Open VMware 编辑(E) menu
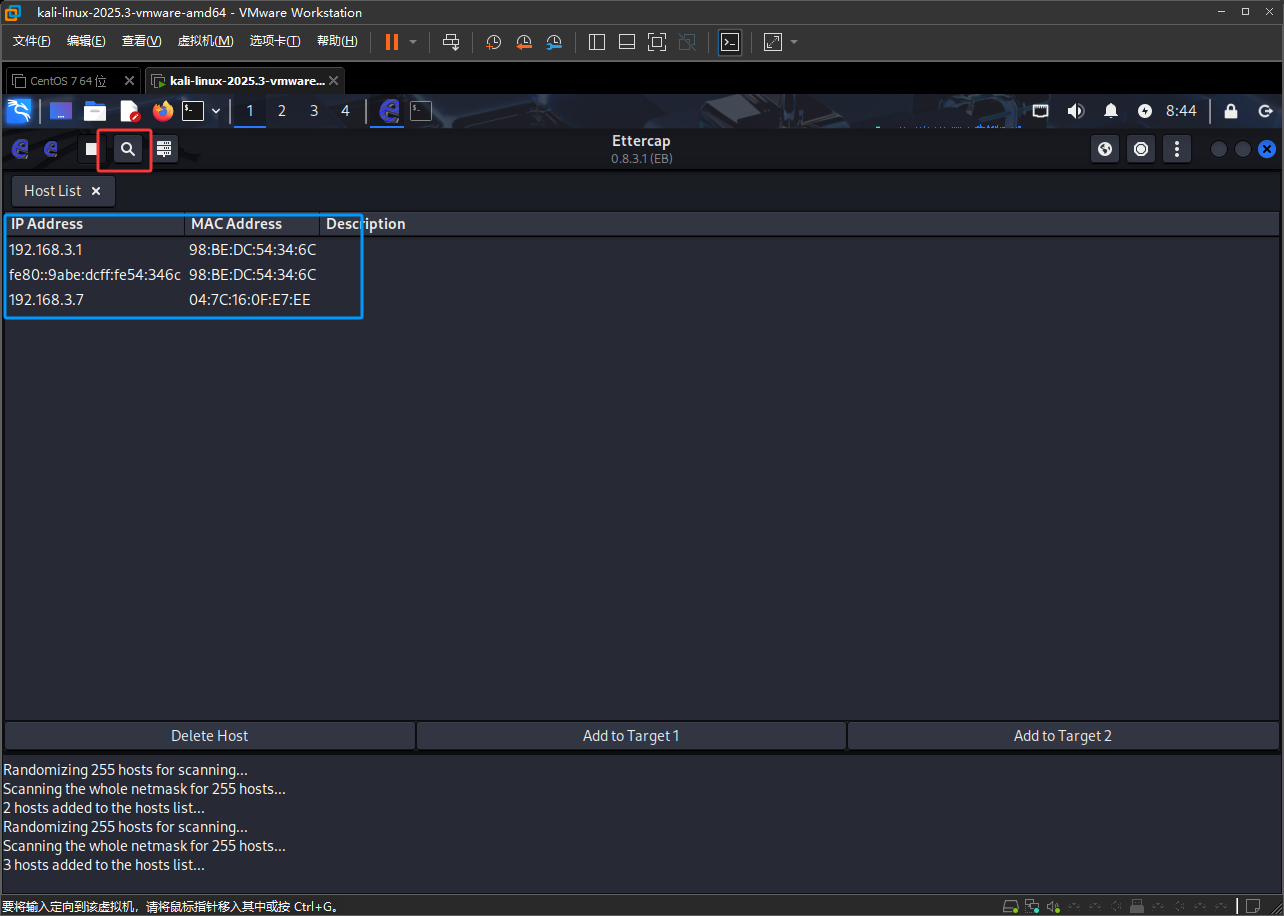The width and height of the screenshot is (1284, 916). [86, 41]
